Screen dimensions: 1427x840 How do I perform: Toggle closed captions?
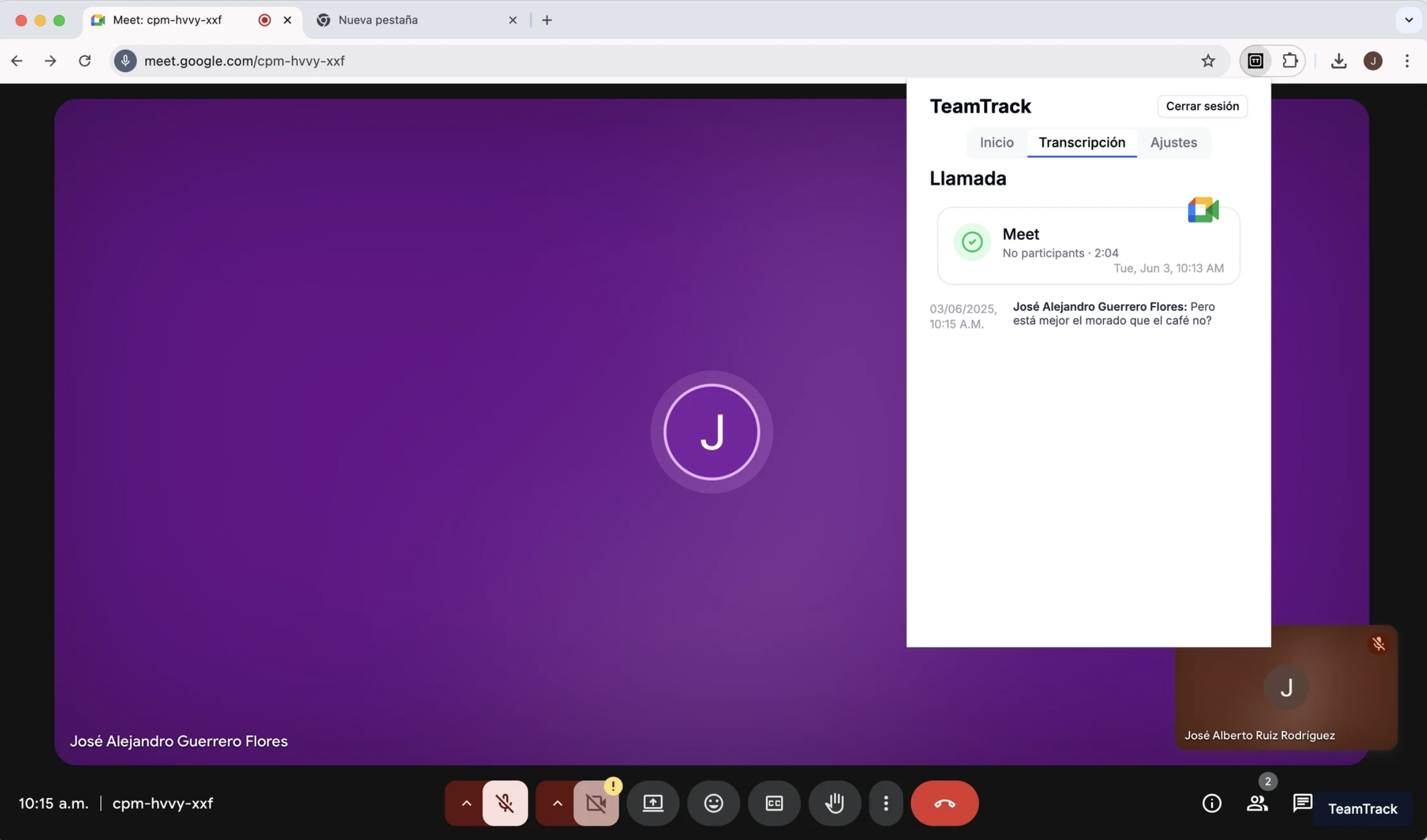pos(774,803)
